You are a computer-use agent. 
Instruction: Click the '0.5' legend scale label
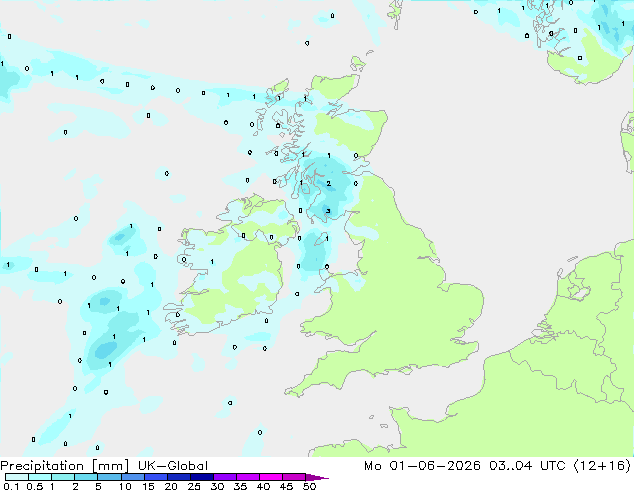(x=34, y=486)
